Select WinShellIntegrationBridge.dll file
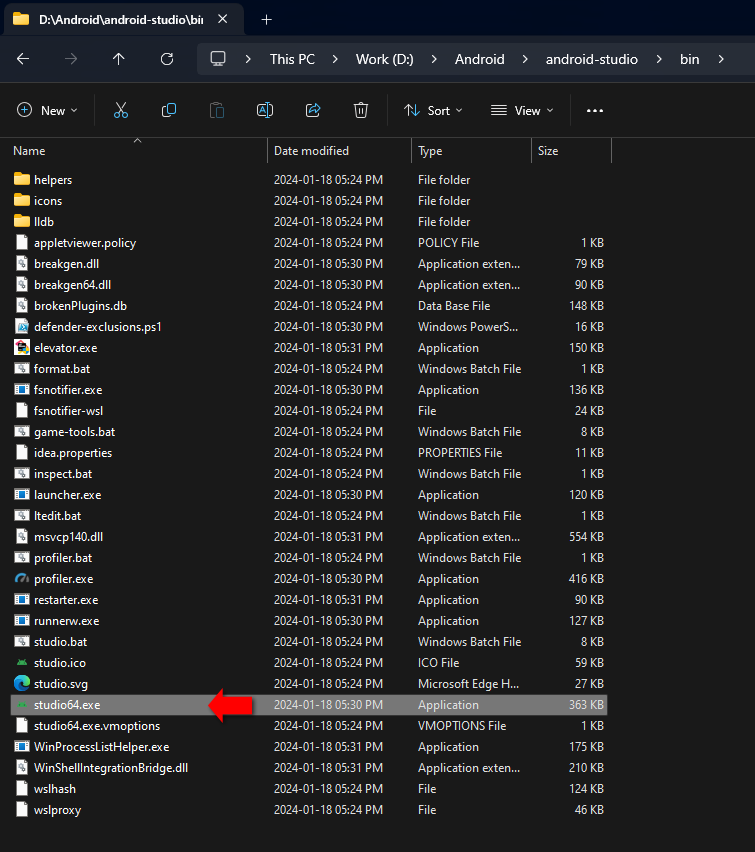The height and width of the screenshot is (852, 755). click(111, 768)
